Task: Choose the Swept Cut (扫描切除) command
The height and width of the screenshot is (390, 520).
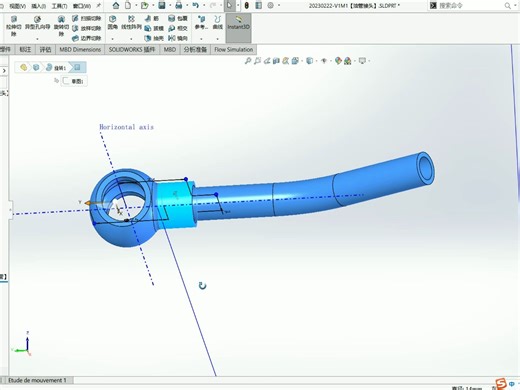Action: click(x=86, y=18)
